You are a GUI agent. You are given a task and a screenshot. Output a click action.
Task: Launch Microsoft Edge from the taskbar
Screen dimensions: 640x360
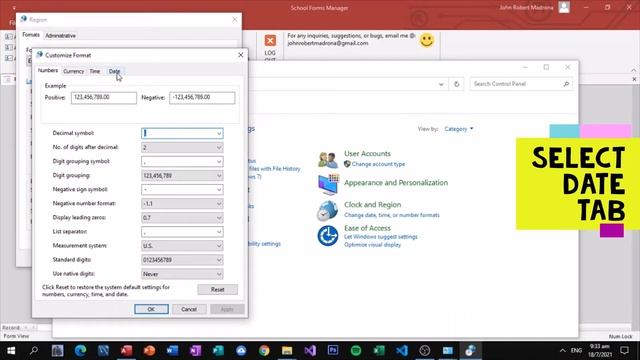80,350
